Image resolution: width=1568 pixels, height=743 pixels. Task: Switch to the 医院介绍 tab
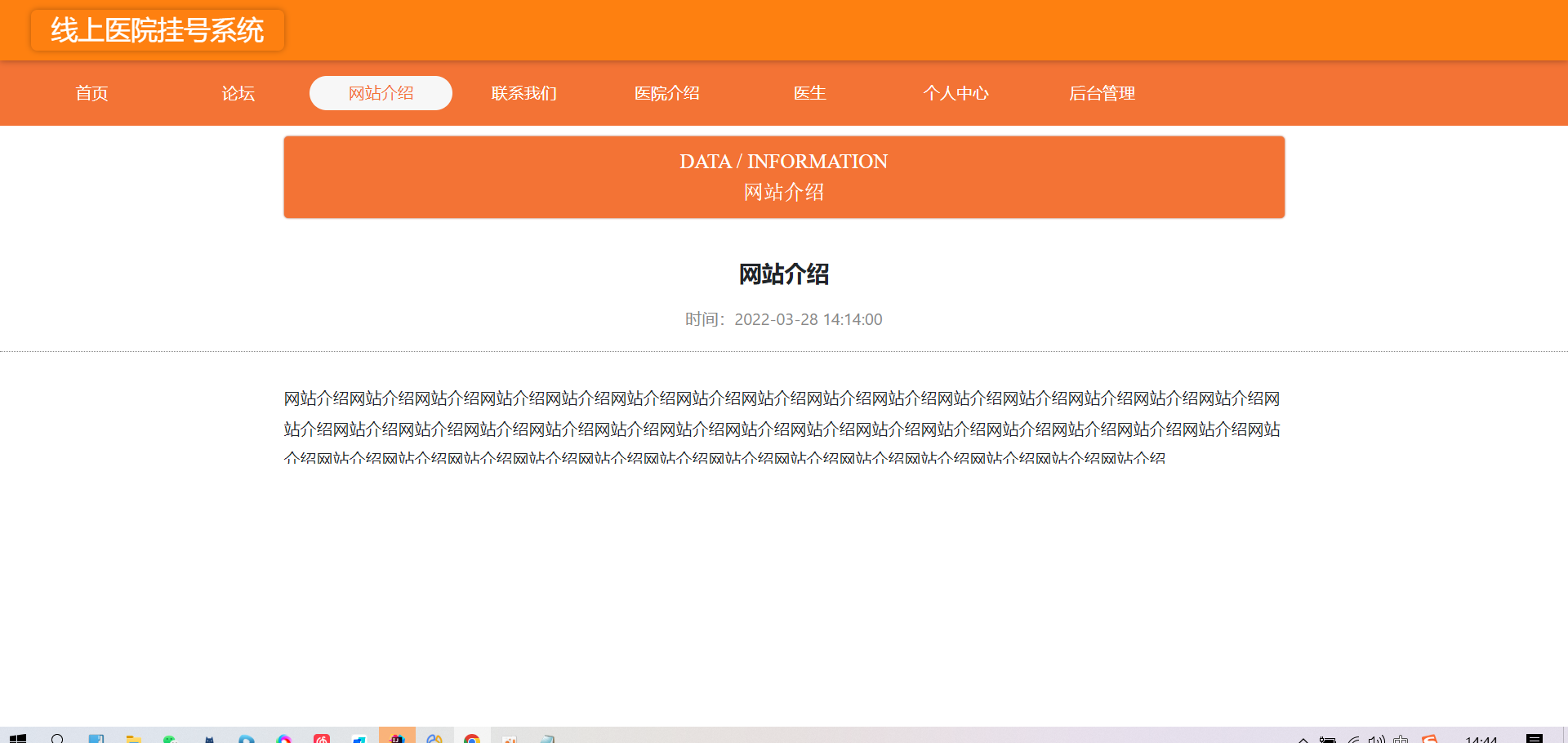[x=667, y=93]
